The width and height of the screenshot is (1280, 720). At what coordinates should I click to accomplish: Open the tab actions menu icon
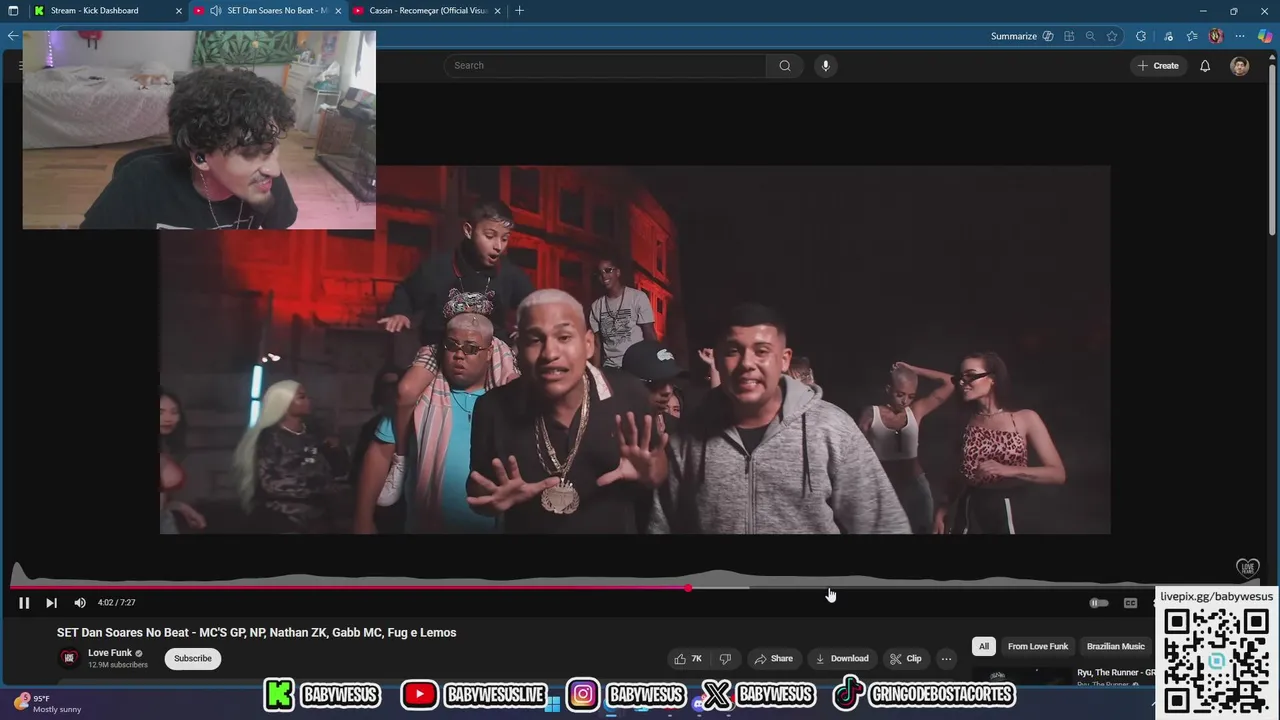click(x=13, y=11)
